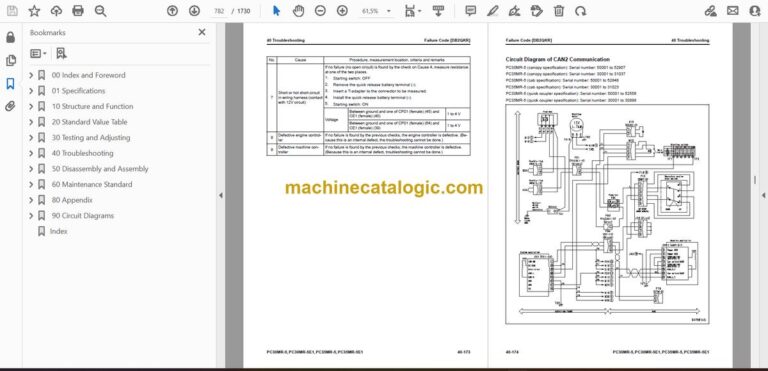Collapse the left navigation pane arrow
This screenshot has height=371, width=768.
coord(220,195)
